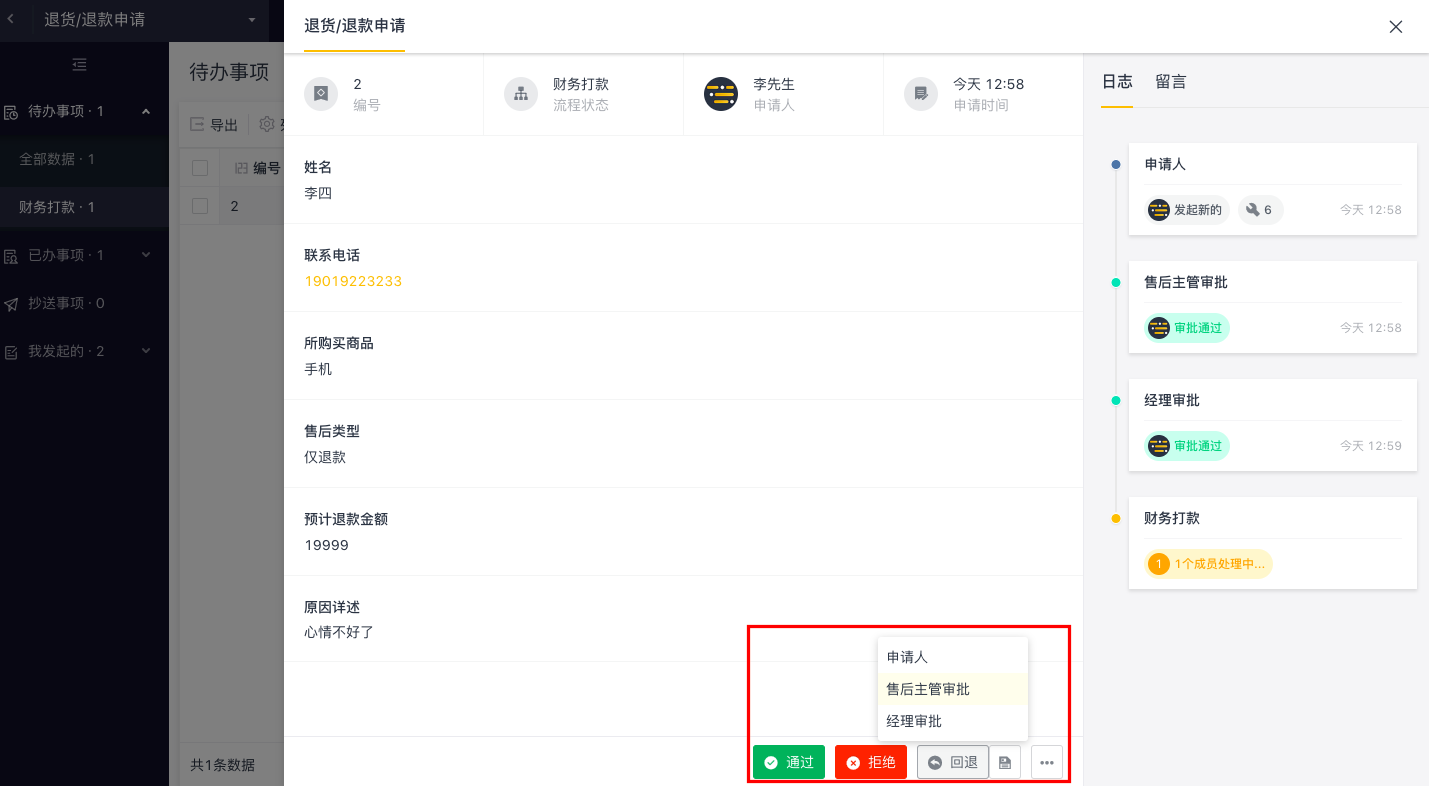Expand the 已办事项 sidebar group

(146, 255)
